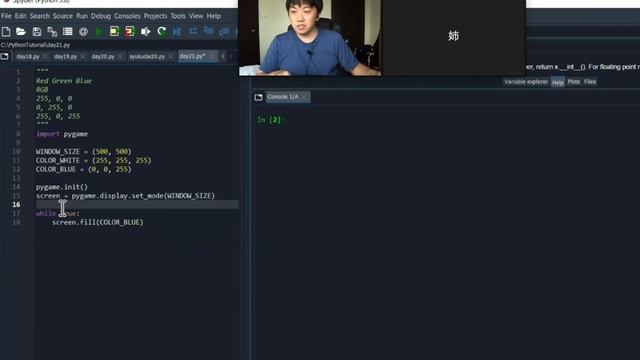The height and width of the screenshot is (360, 640).
Task: Open a file using the folder icon
Action: 21,31
